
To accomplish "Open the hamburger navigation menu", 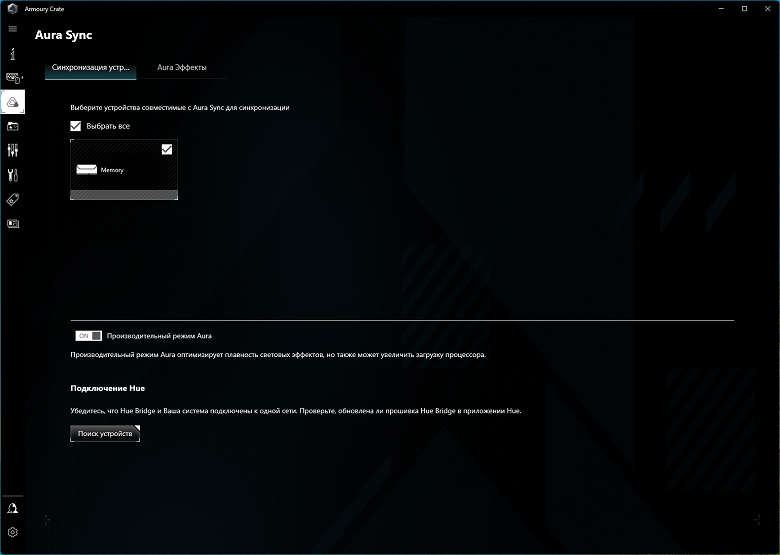I will coord(13,29).
